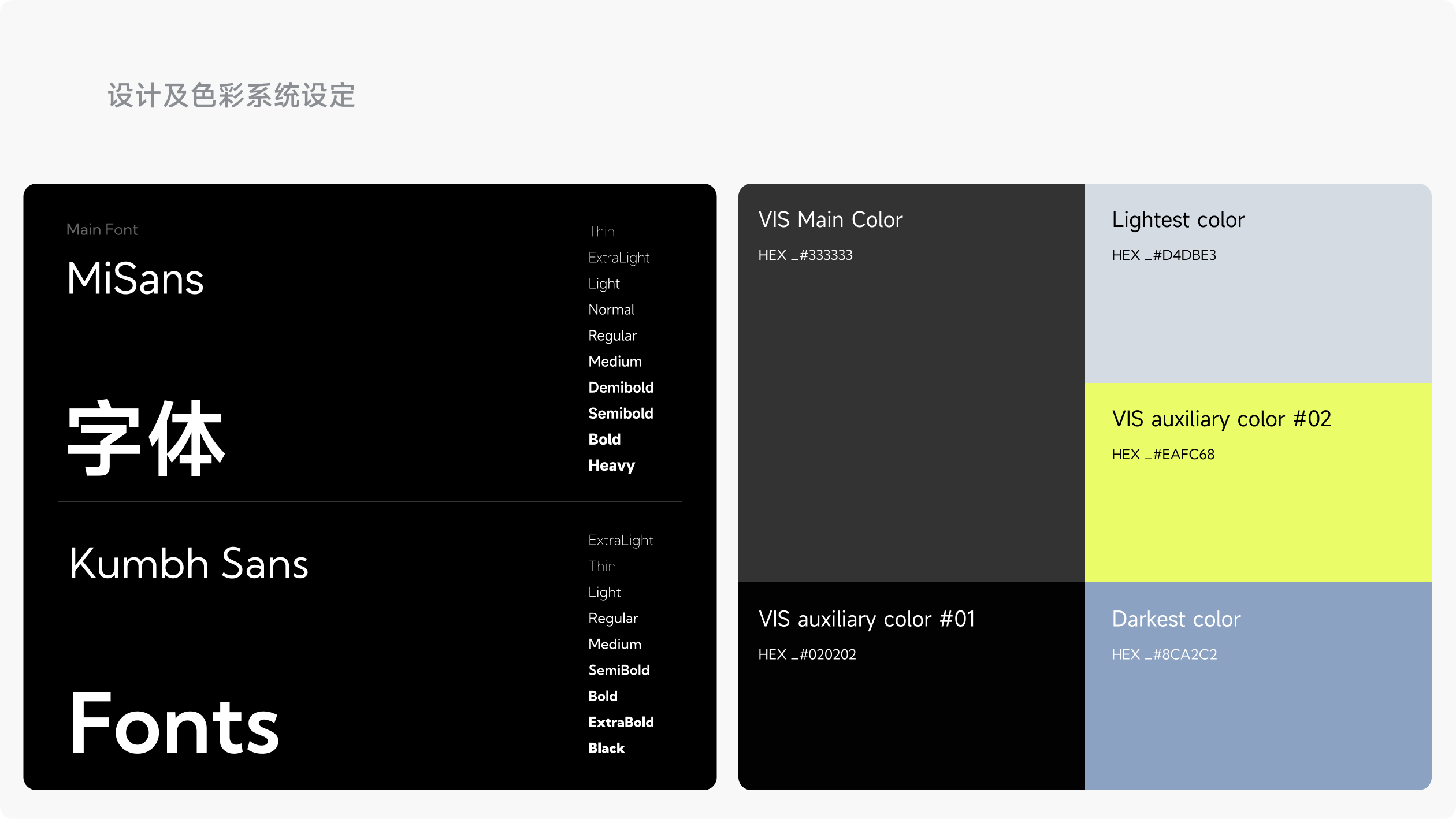Click the Kumbh Sans font name heading
Image resolution: width=1456 pixels, height=819 pixels.
click(x=188, y=564)
